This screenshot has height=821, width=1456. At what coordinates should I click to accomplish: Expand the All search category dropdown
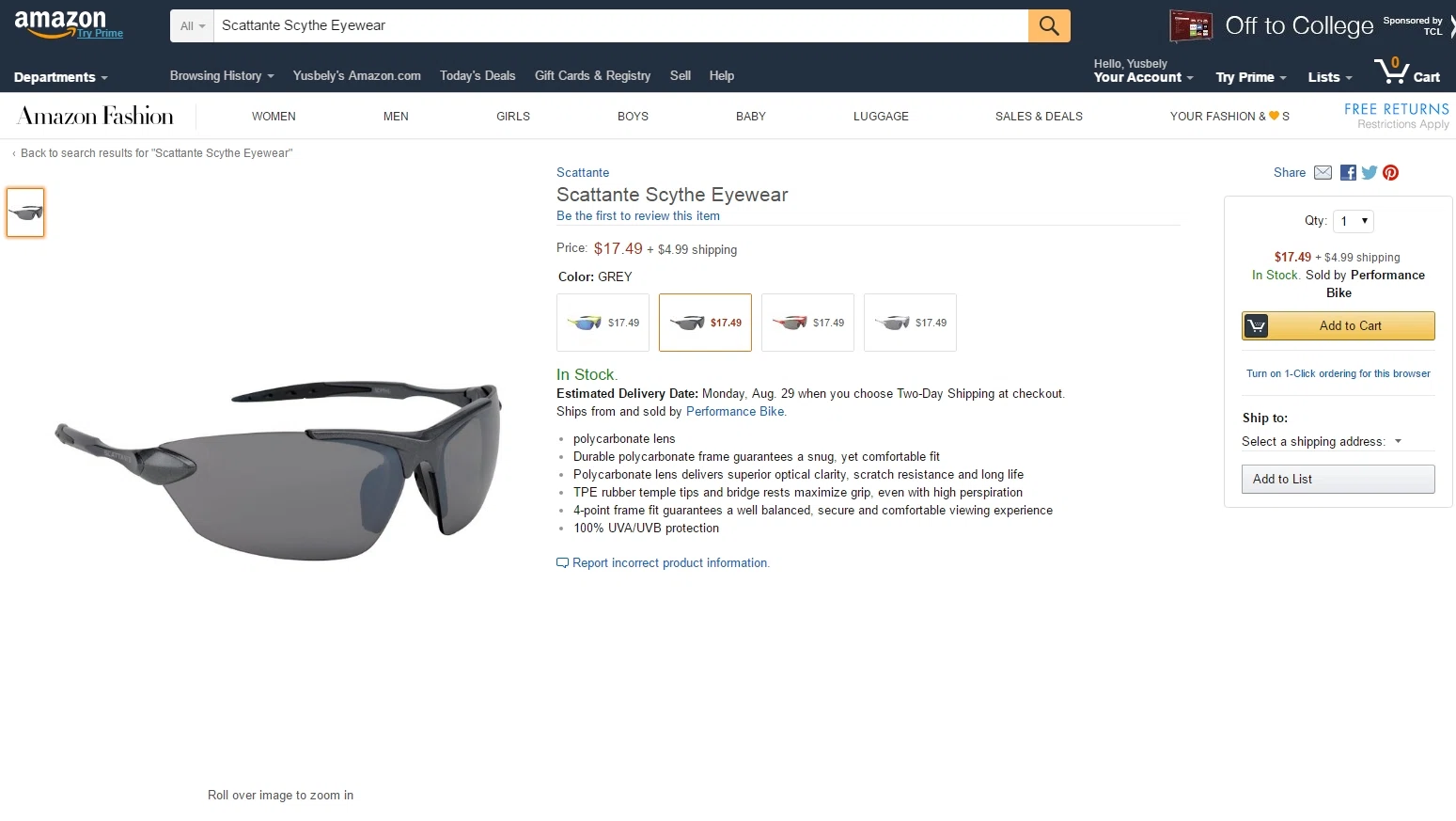coord(193,26)
